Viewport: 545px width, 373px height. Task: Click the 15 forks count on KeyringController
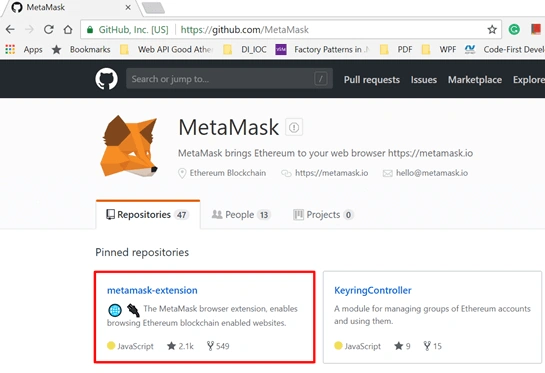(x=432, y=346)
